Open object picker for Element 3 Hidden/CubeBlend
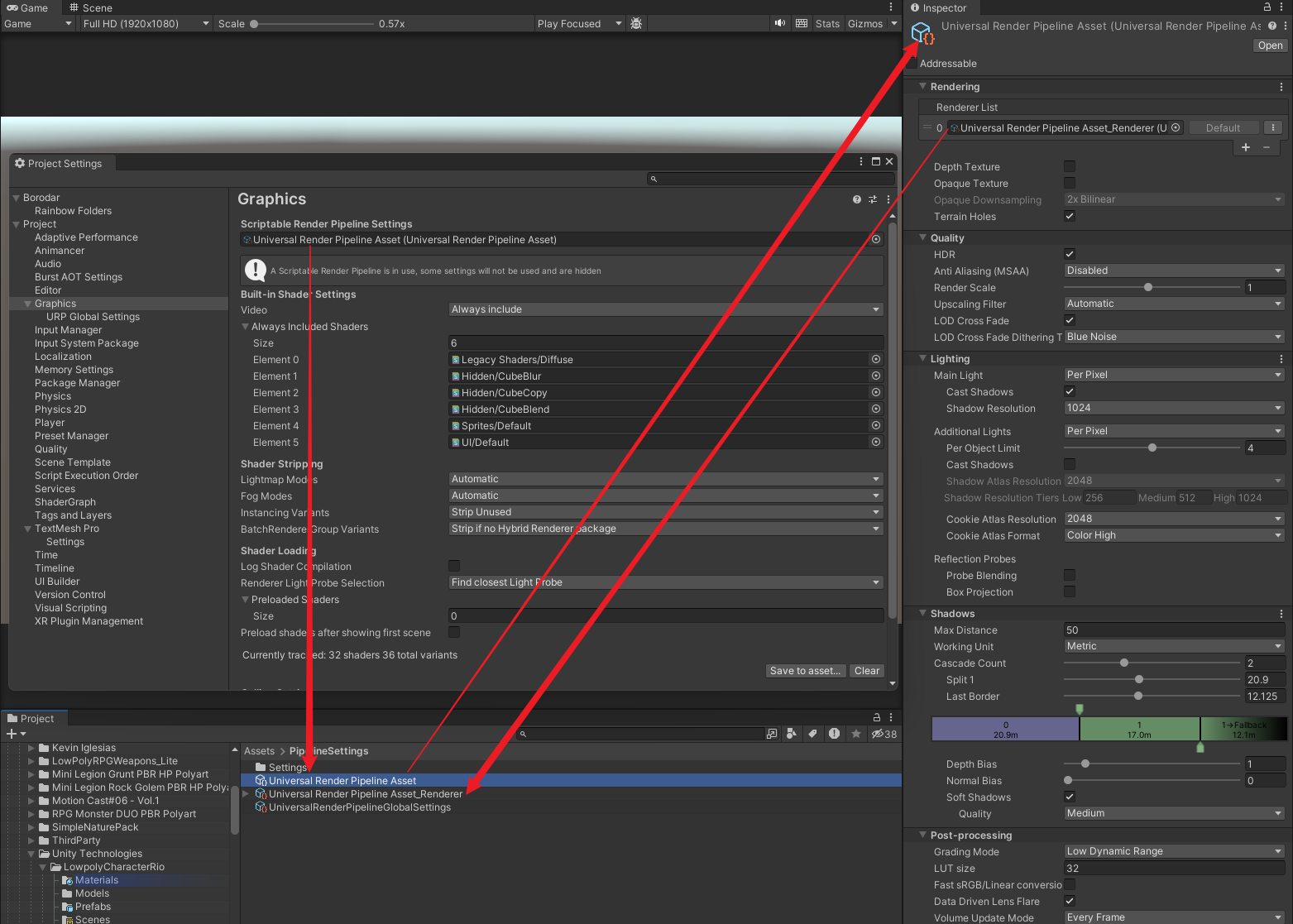 (876, 409)
